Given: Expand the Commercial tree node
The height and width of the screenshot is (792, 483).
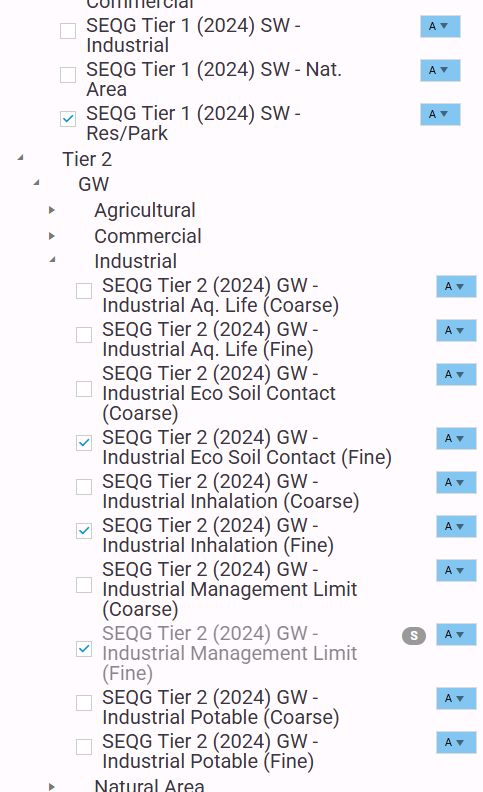Looking at the screenshot, I should point(52,236).
